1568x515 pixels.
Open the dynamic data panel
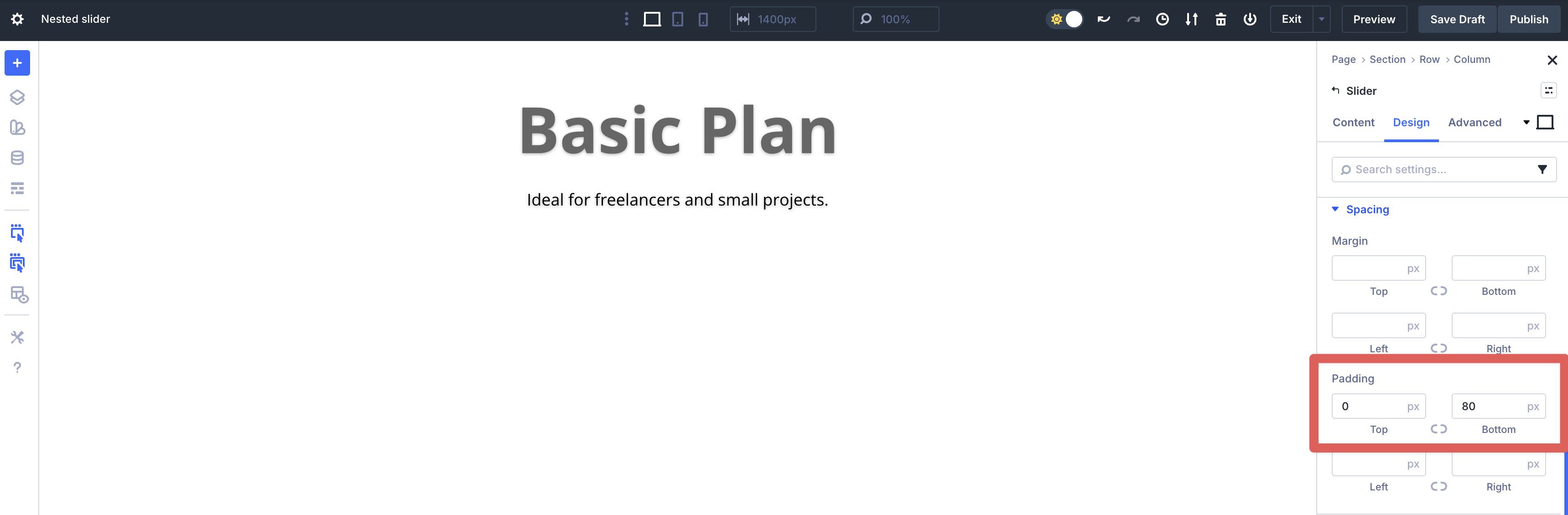point(16,158)
